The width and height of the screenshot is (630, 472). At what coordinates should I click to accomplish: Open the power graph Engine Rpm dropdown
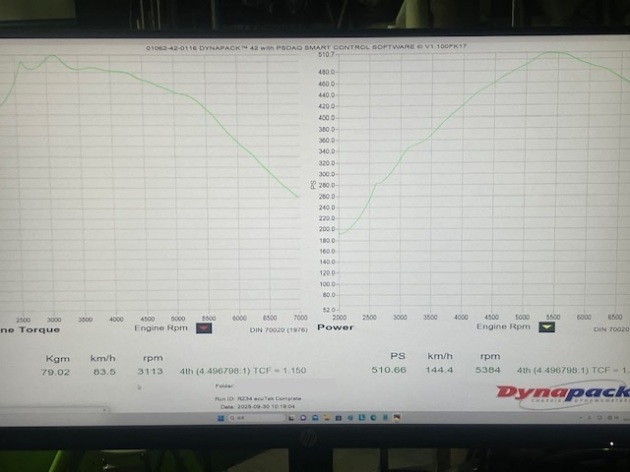(x=551, y=327)
